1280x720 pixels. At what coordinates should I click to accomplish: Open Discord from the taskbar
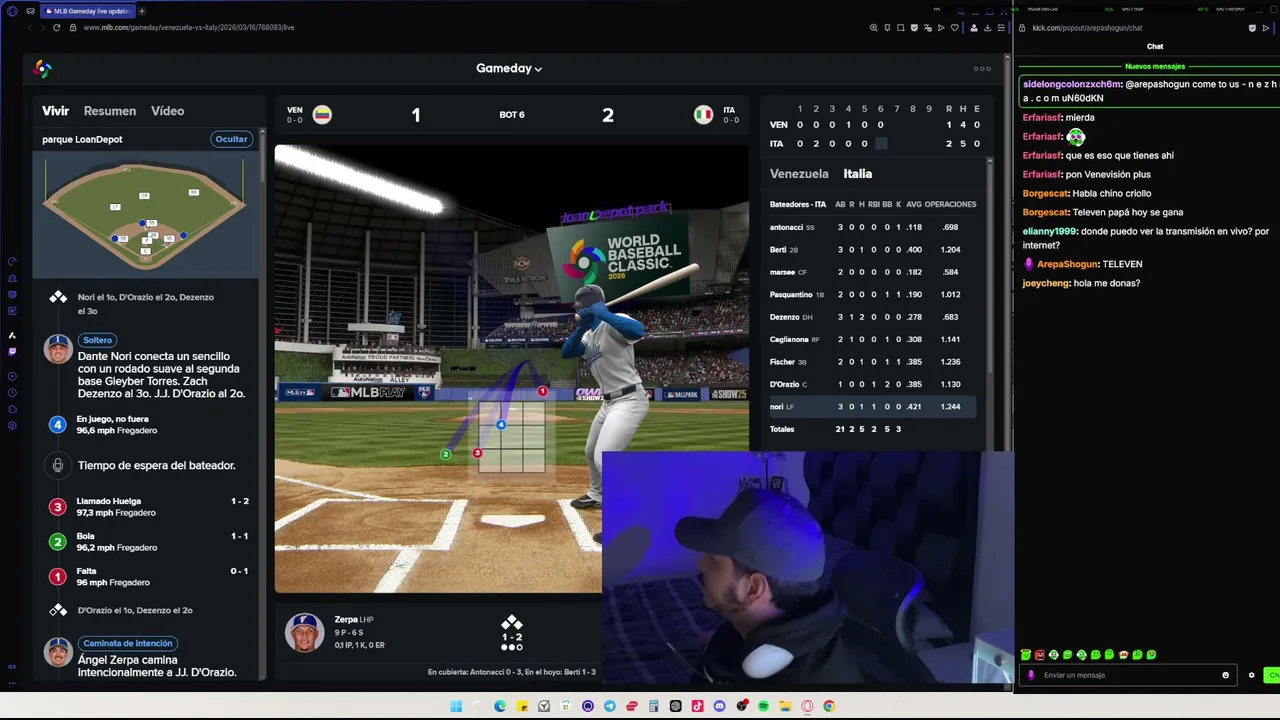(x=719, y=706)
